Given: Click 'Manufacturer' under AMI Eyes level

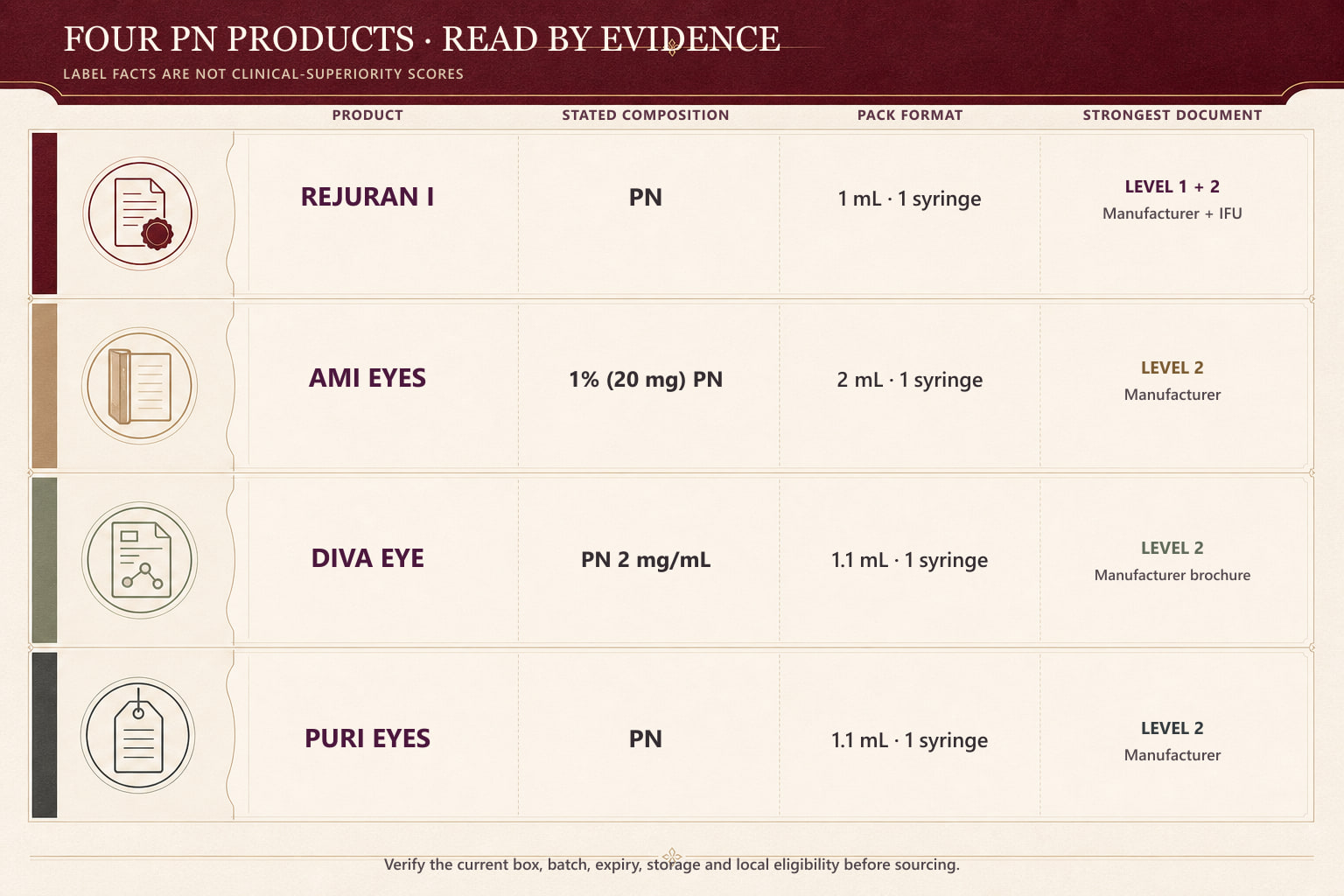Looking at the screenshot, I should click(x=1172, y=395).
